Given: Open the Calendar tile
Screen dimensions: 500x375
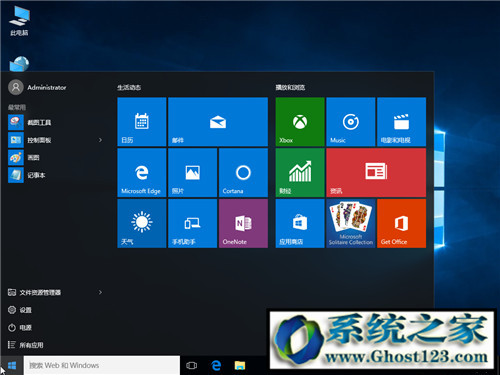Looking at the screenshot, I should pyautogui.click(x=142, y=122).
